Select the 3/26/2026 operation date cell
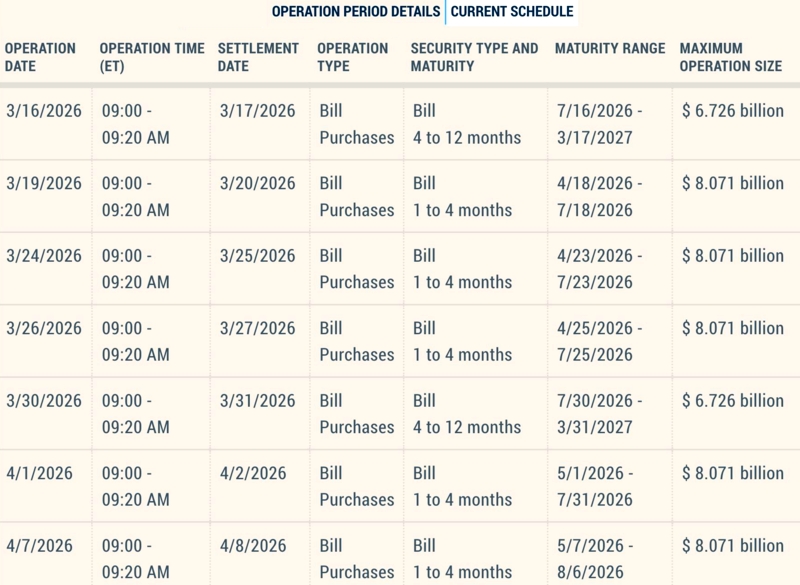This screenshot has height=585, width=800. [x=43, y=329]
